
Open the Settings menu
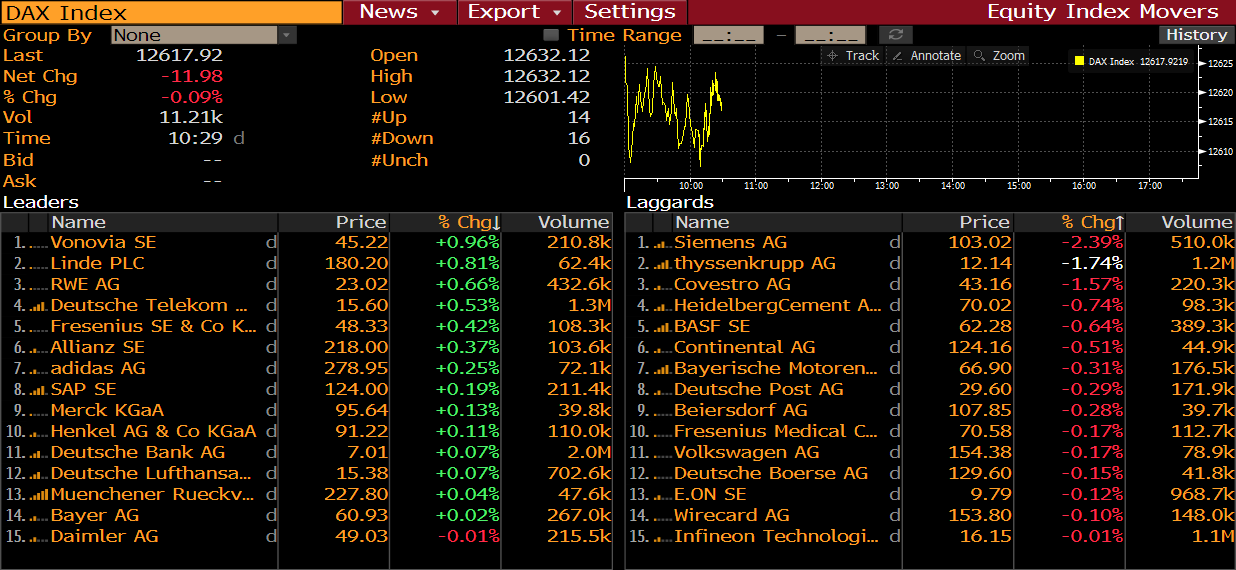tap(629, 12)
